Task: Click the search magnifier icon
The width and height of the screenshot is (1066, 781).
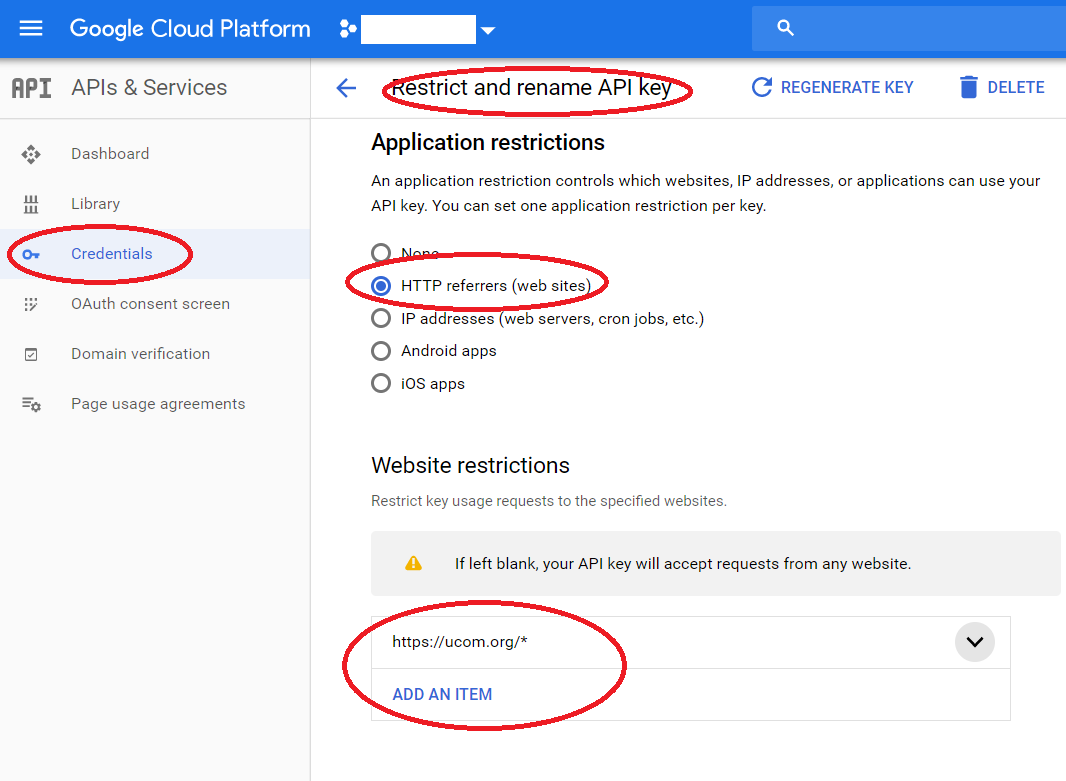Action: [x=785, y=28]
